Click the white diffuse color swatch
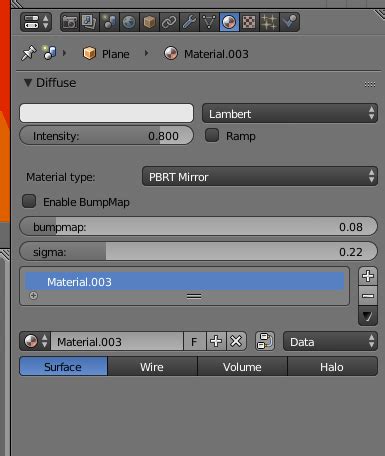 tap(106, 113)
